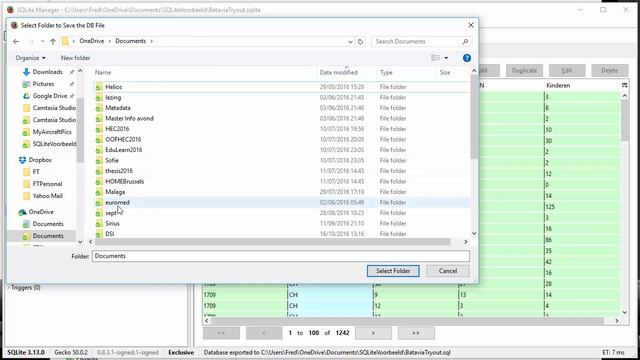Image resolution: width=640 pixels, height=360 pixels.
Task: Select the lezing folder
Action: [113, 98]
